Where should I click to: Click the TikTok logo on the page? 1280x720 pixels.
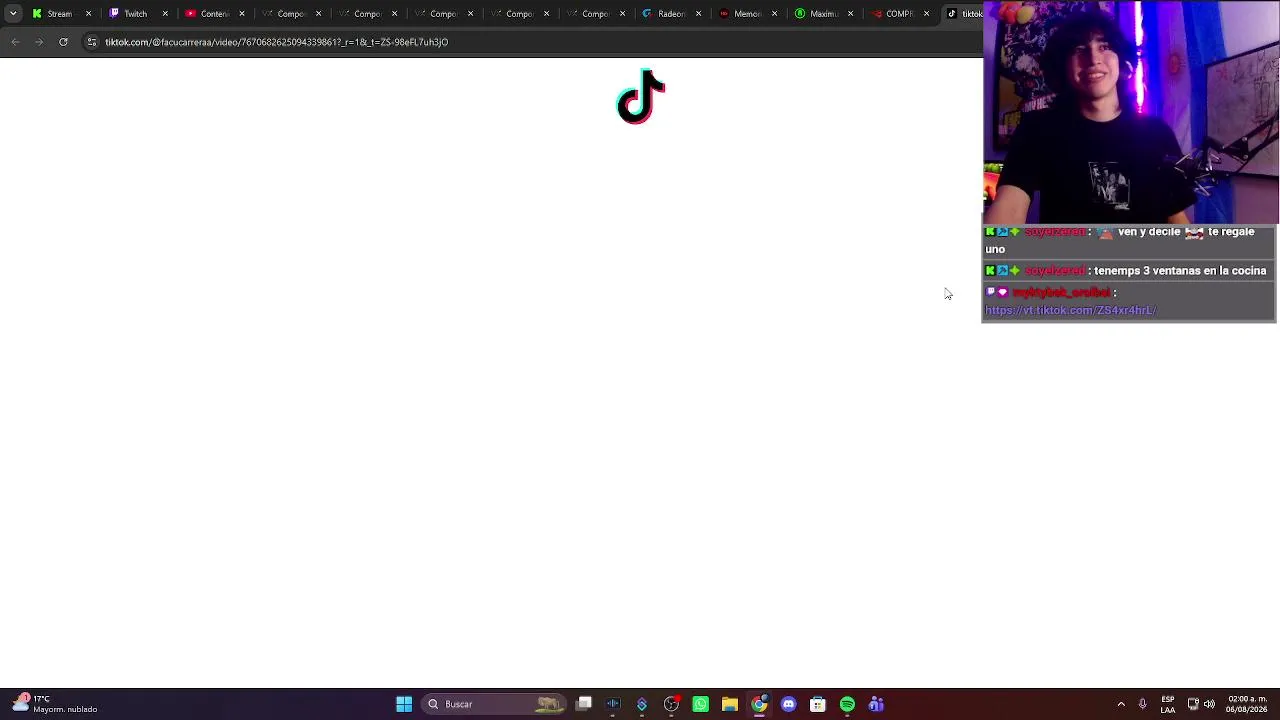(x=641, y=97)
